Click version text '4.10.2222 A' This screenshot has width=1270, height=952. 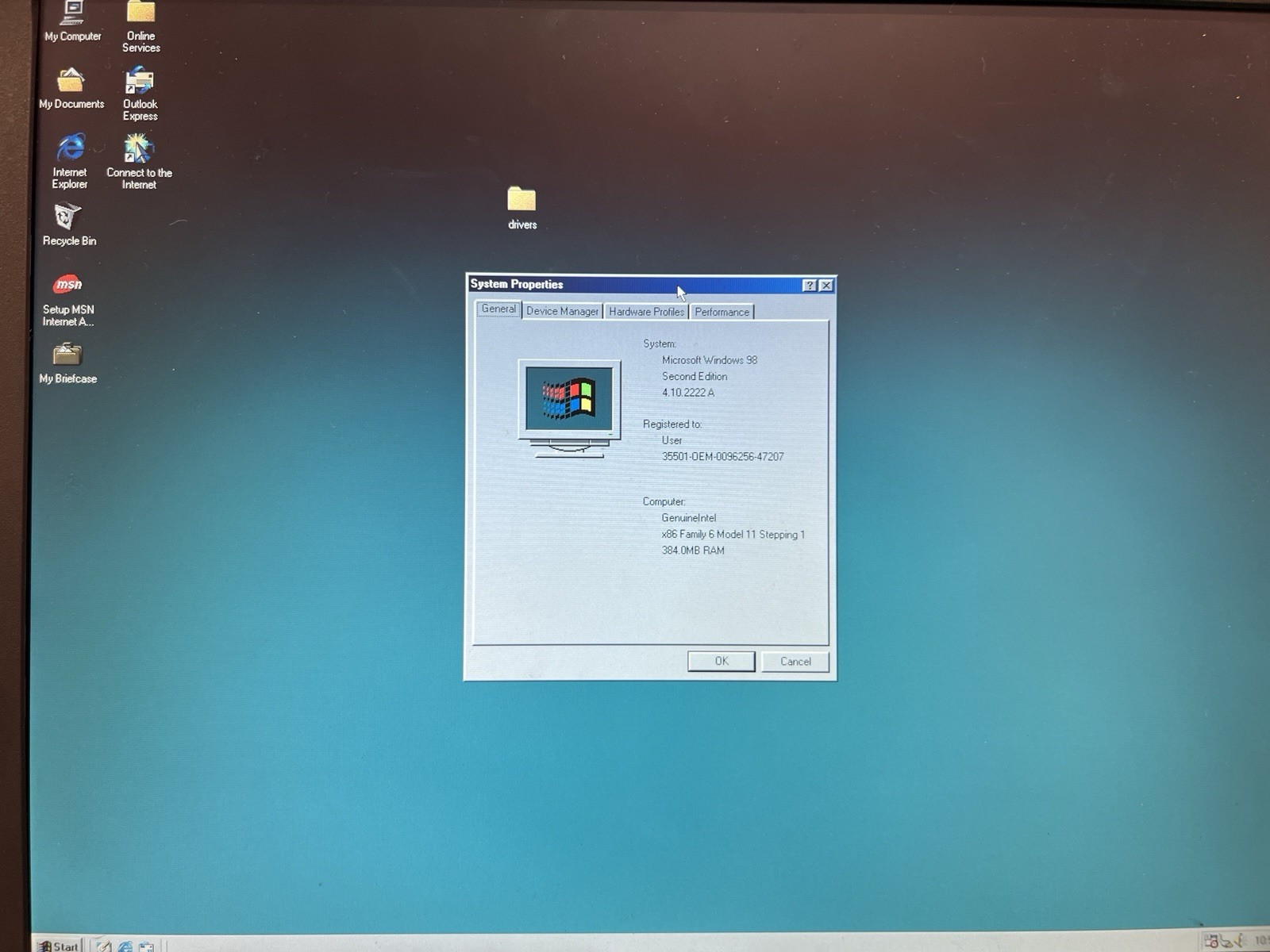[x=688, y=393]
